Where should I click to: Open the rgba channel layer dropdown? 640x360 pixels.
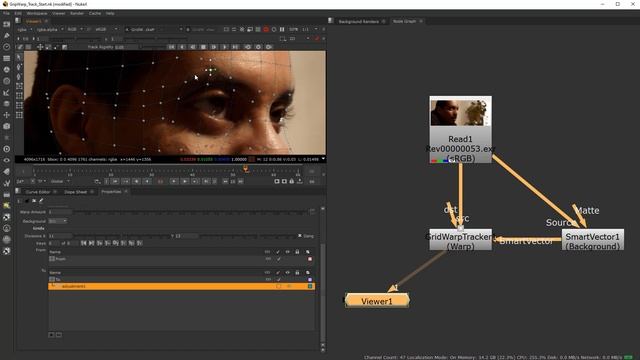click(x=24, y=29)
